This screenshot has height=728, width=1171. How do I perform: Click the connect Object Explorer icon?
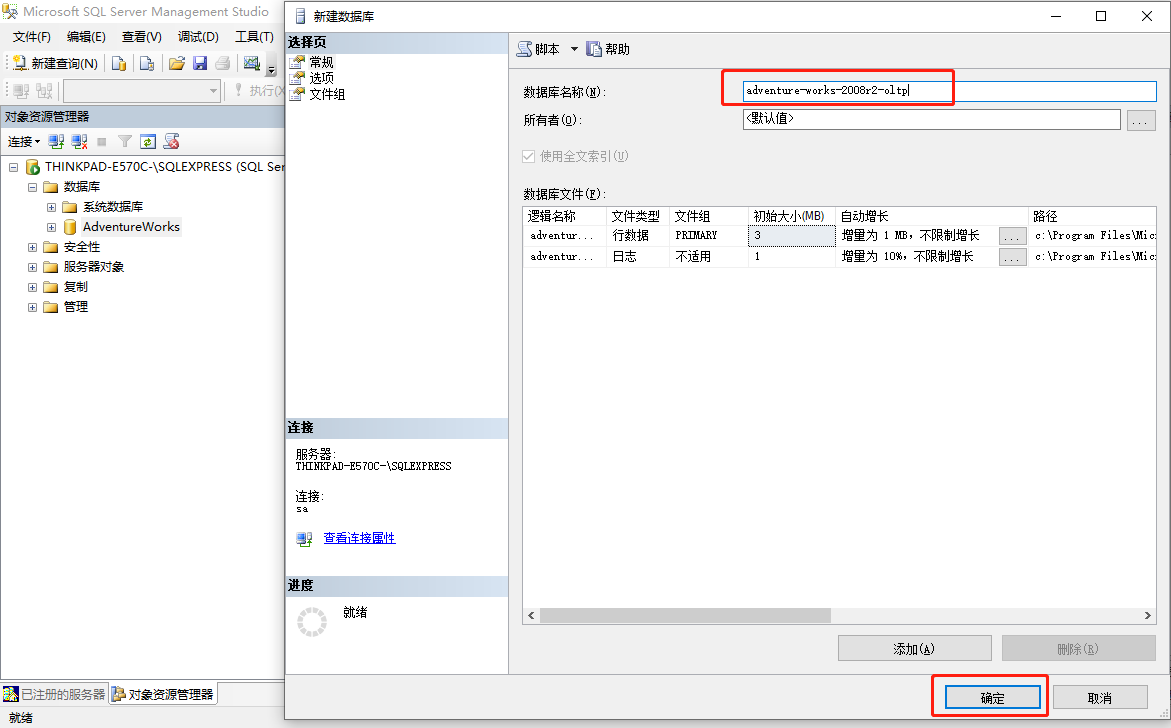pos(56,142)
